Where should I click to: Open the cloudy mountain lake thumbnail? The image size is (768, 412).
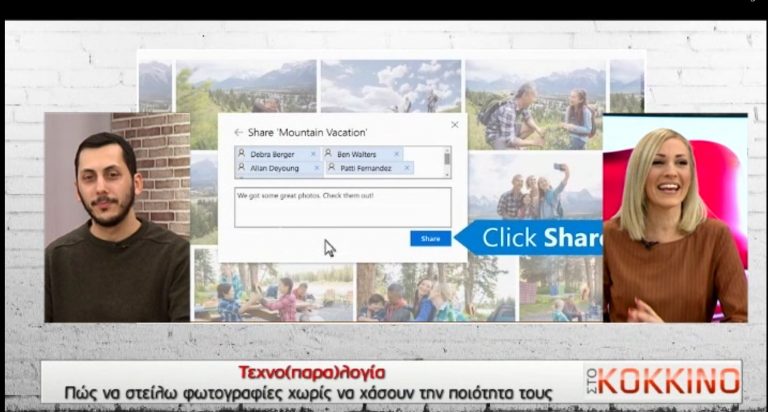(x=390, y=86)
